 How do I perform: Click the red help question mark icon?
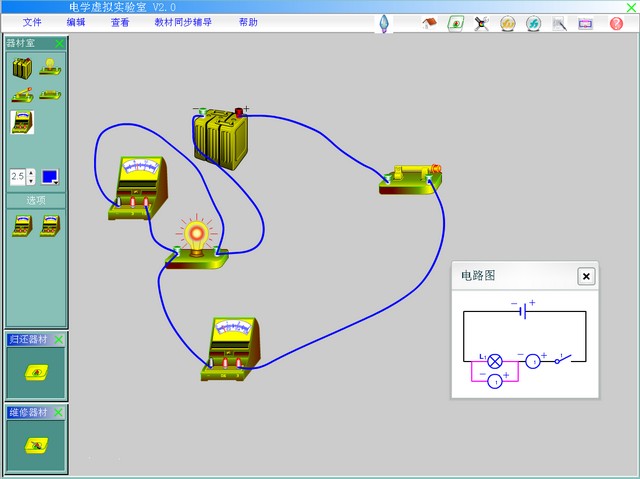(x=616, y=23)
